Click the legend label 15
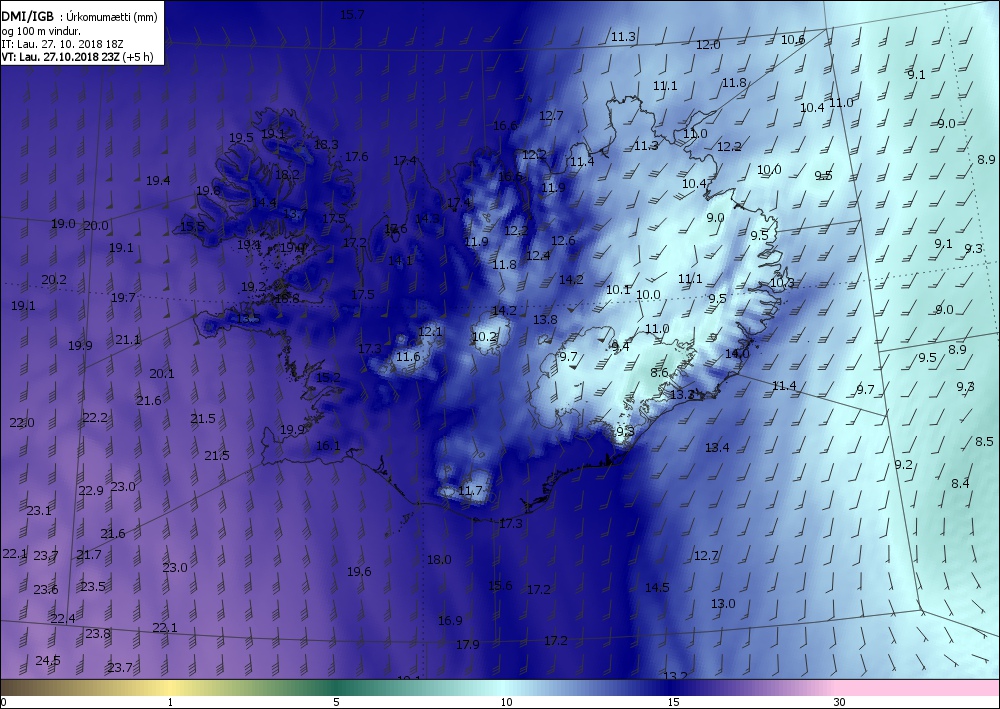 point(673,703)
